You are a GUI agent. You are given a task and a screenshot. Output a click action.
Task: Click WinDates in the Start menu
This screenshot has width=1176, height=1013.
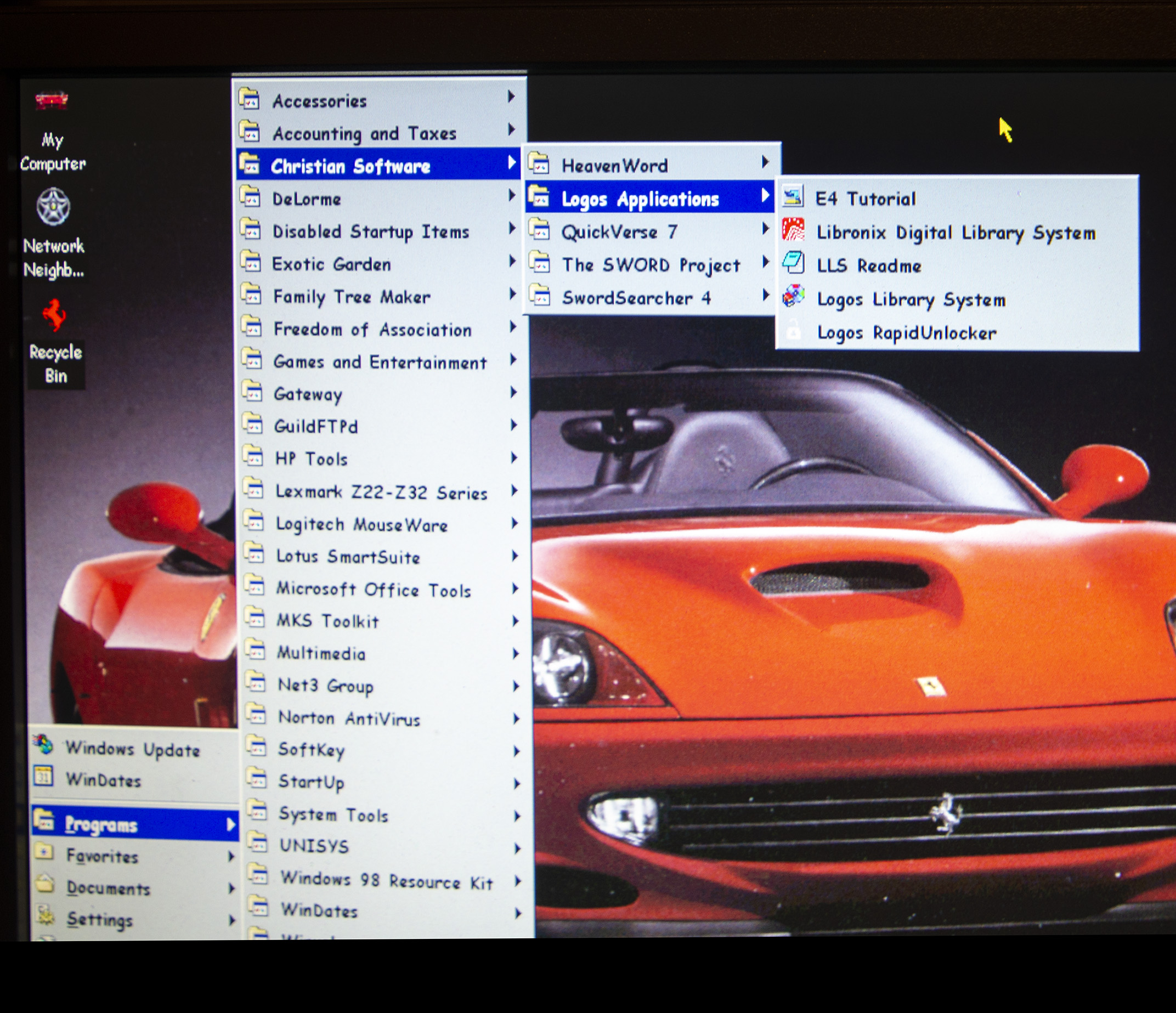coord(103,780)
